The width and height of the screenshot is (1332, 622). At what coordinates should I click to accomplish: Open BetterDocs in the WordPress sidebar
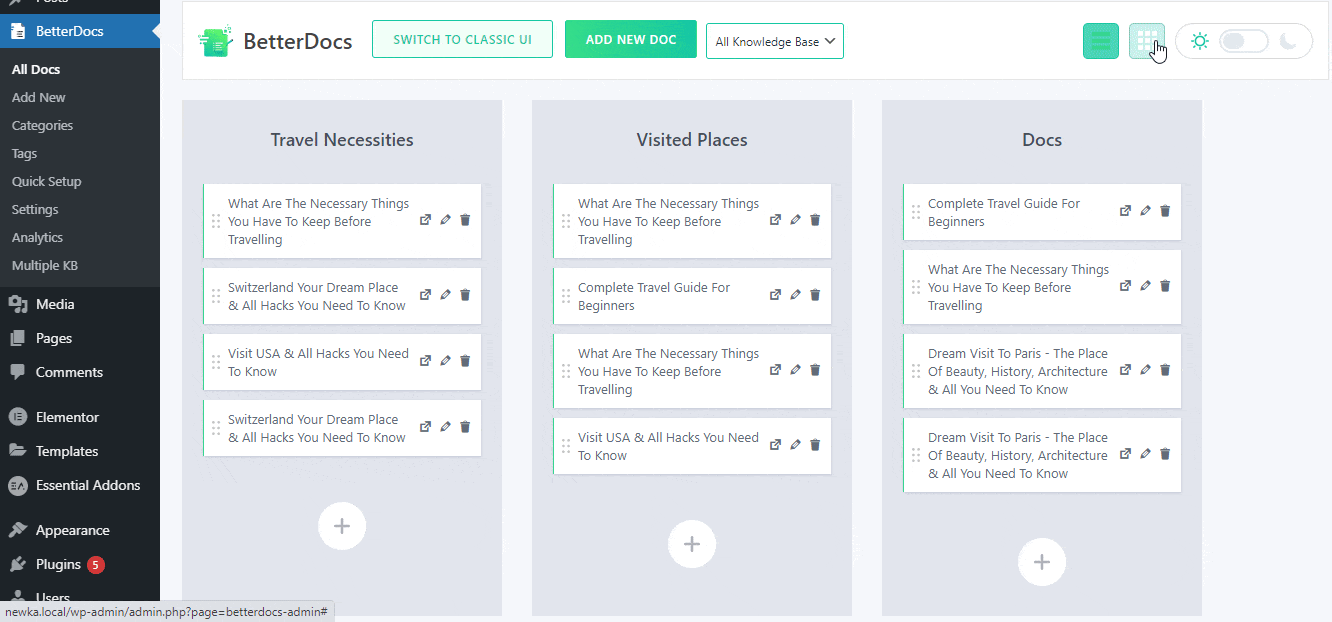point(80,31)
